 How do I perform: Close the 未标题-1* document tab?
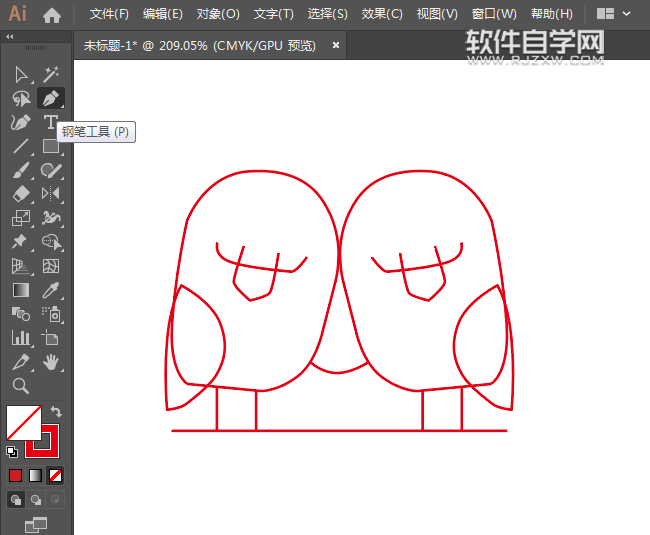336,45
